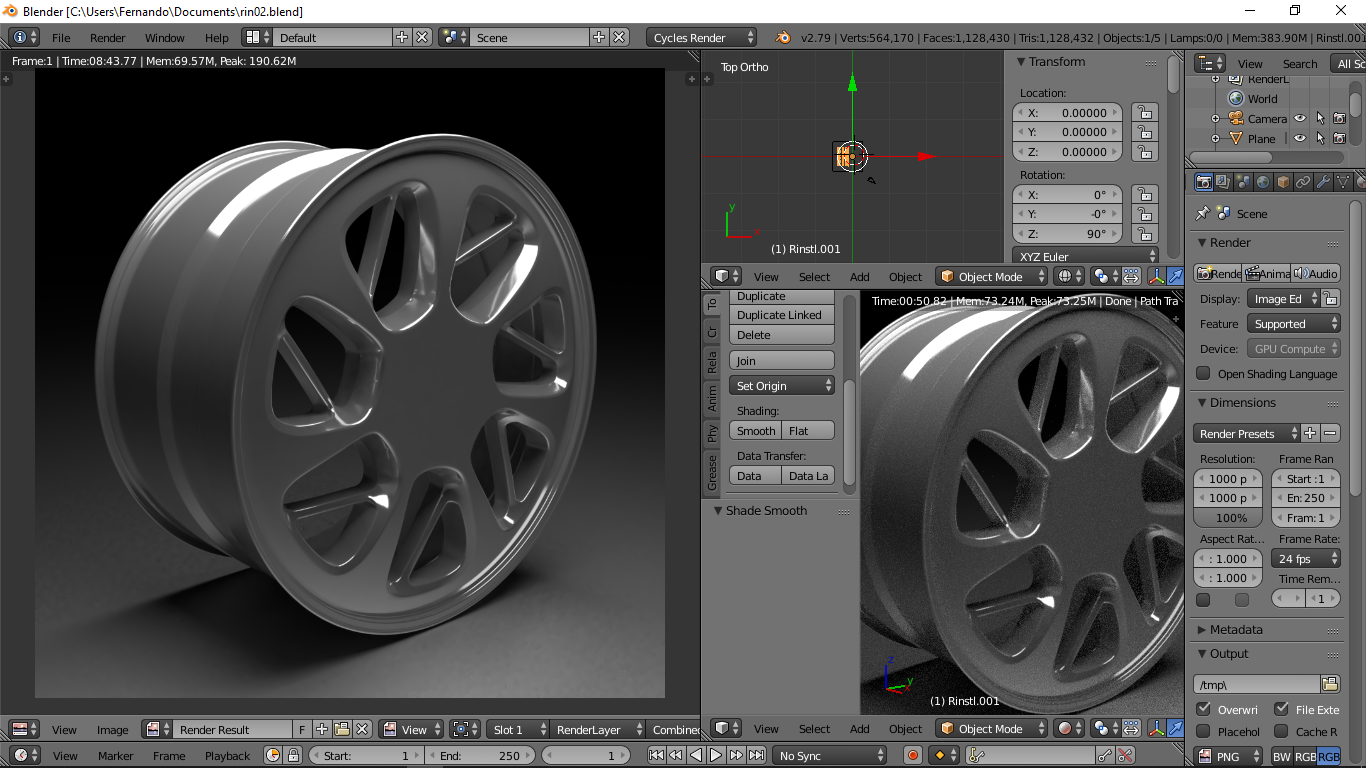1366x768 pixels.
Task: Unlink Render Result image with X icon
Action: click(x=363, y=730)
